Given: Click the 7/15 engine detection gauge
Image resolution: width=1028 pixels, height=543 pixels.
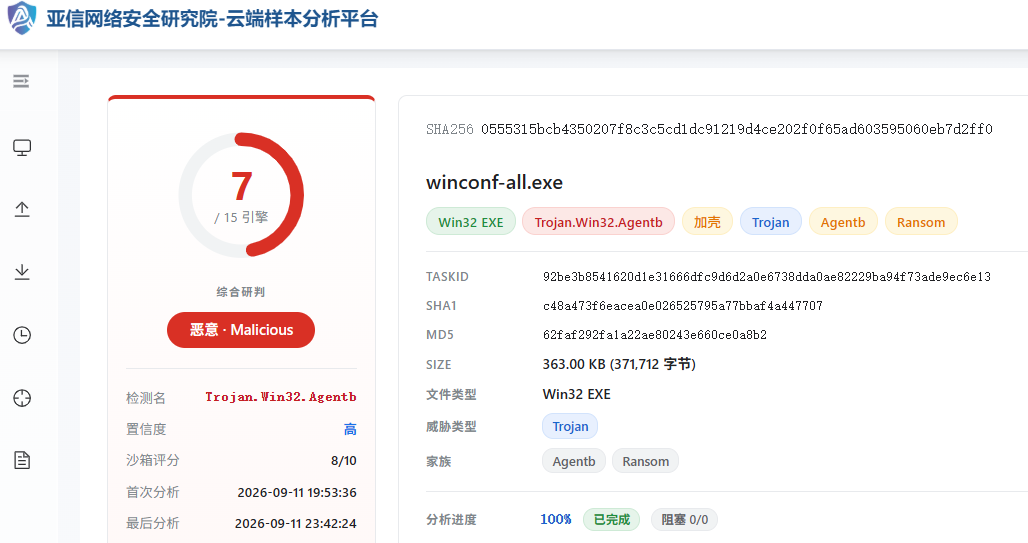Looking at the screenshot, I should [241, 195].
